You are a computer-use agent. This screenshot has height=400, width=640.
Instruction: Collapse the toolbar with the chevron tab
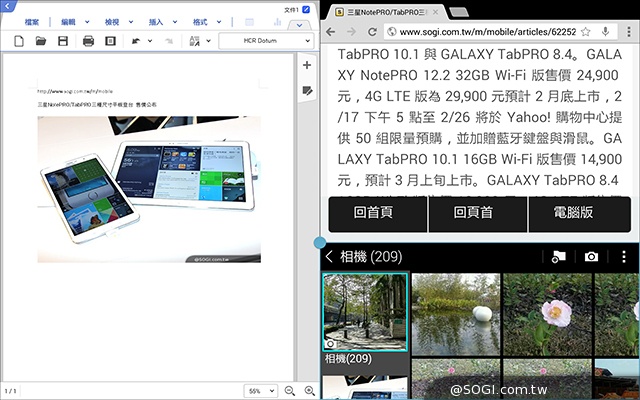[x=299, y=25]
